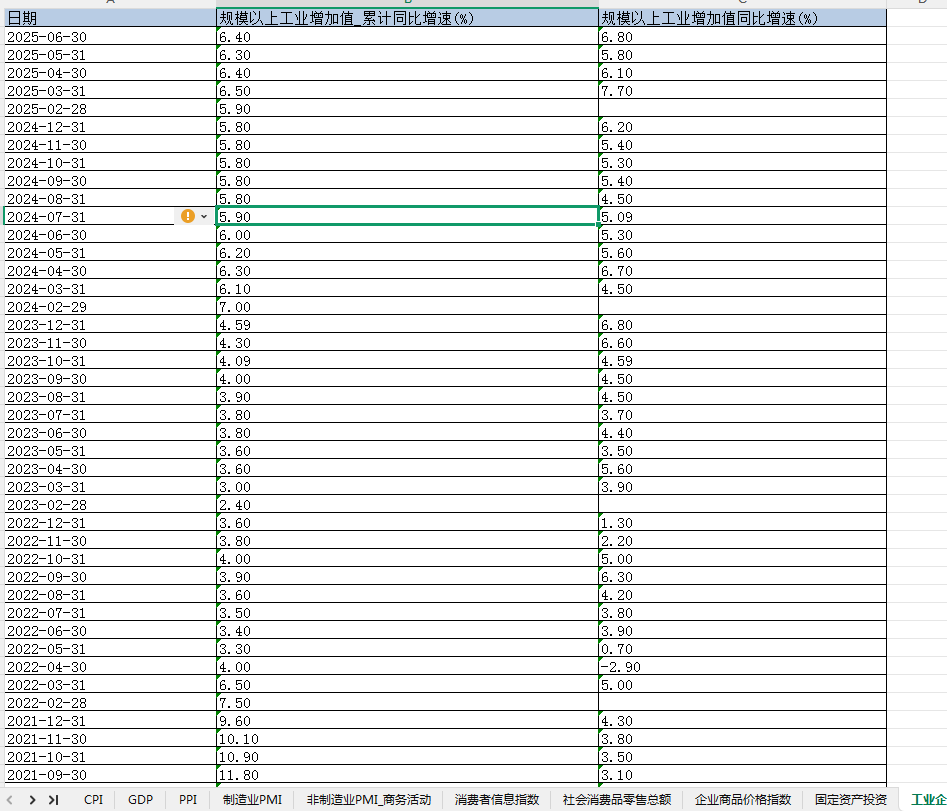
Task: Jump to the last sheet using navigation arrow
Action: 54,800
